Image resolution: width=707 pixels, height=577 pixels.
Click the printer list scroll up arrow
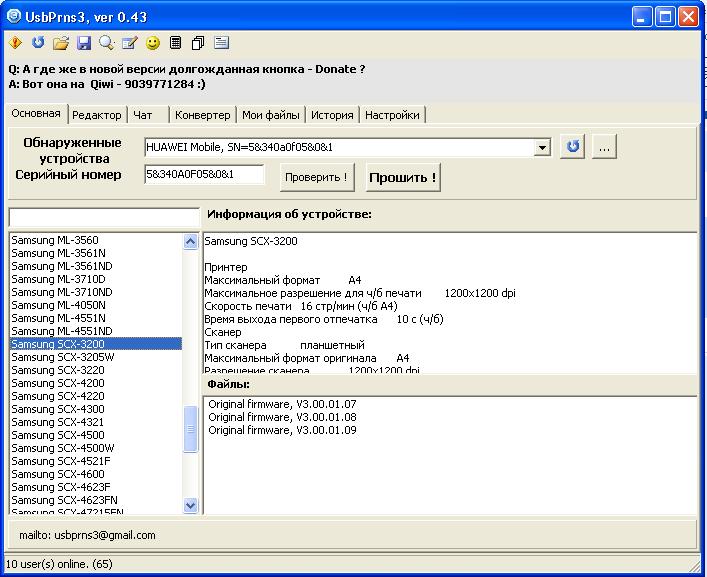tap(191, 242)
